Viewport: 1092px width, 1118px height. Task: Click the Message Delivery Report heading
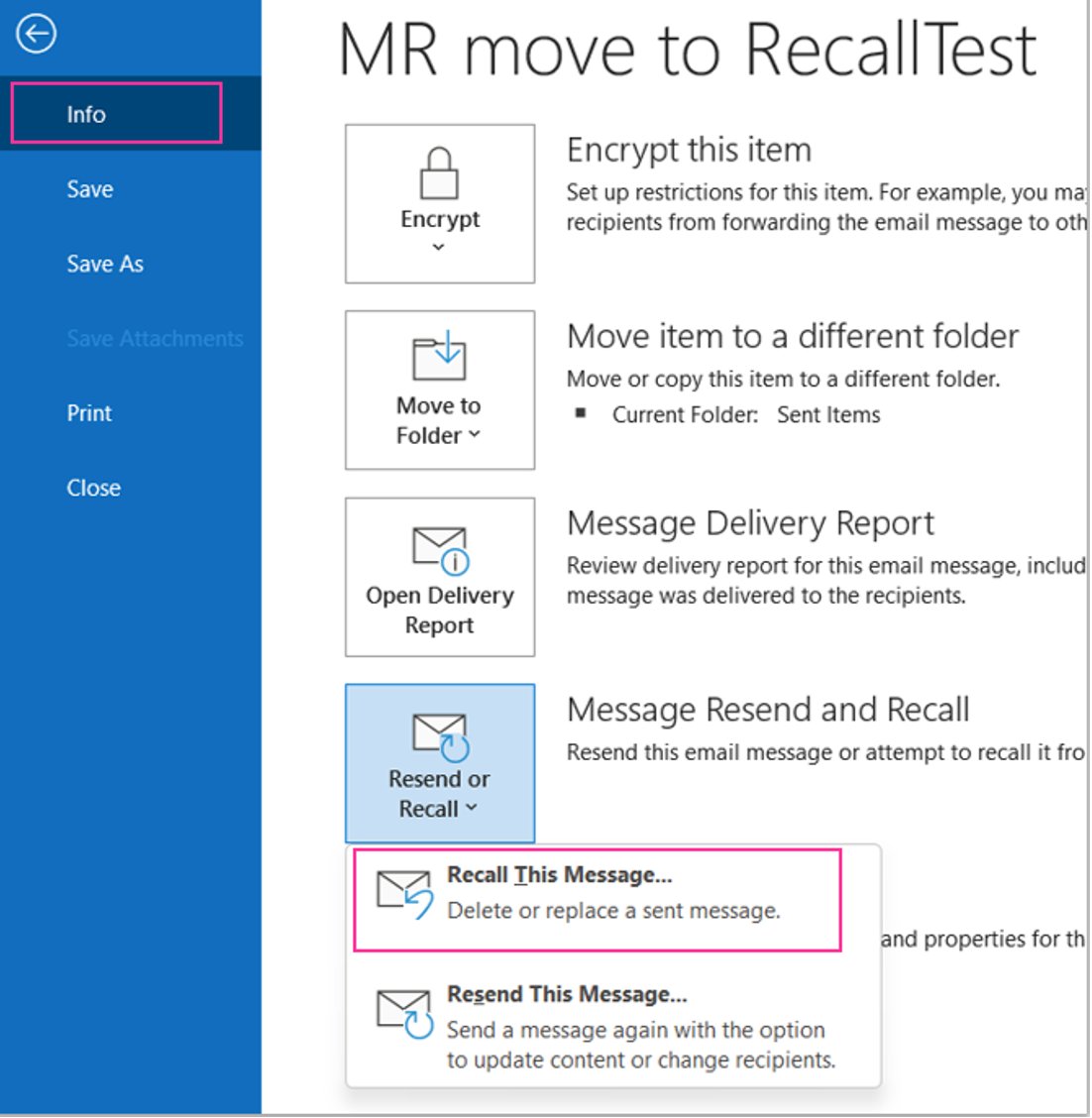[x=750, y=522]
